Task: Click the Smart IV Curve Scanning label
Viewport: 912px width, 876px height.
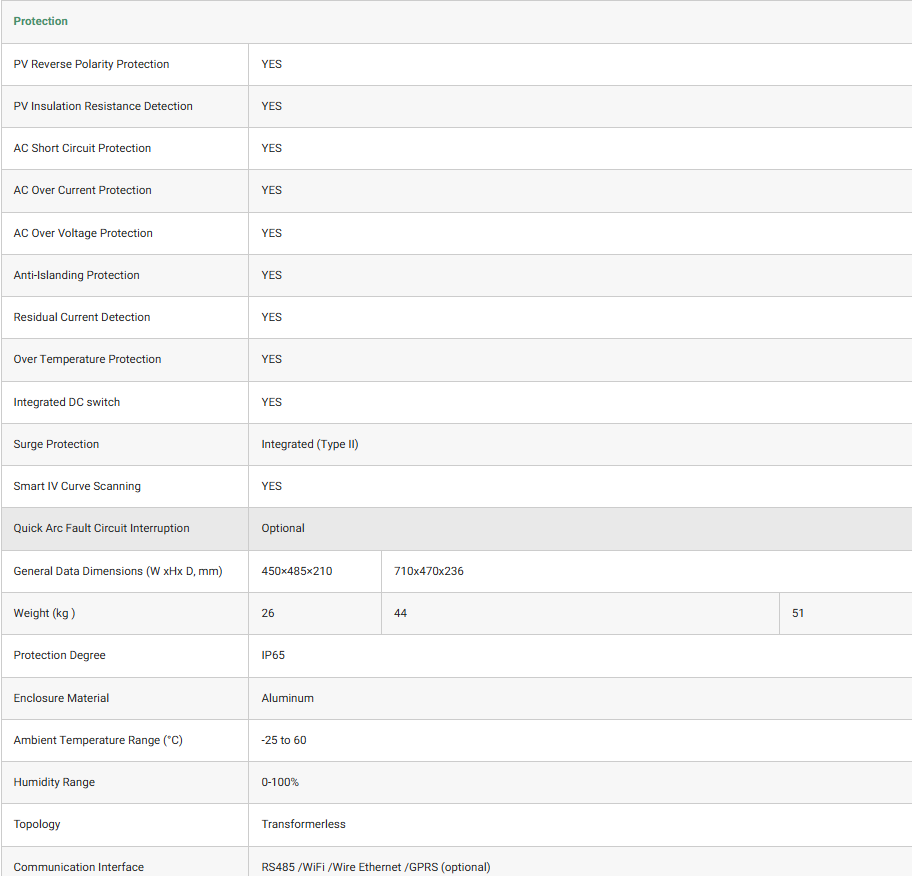Action: click(x=77, y=486)
